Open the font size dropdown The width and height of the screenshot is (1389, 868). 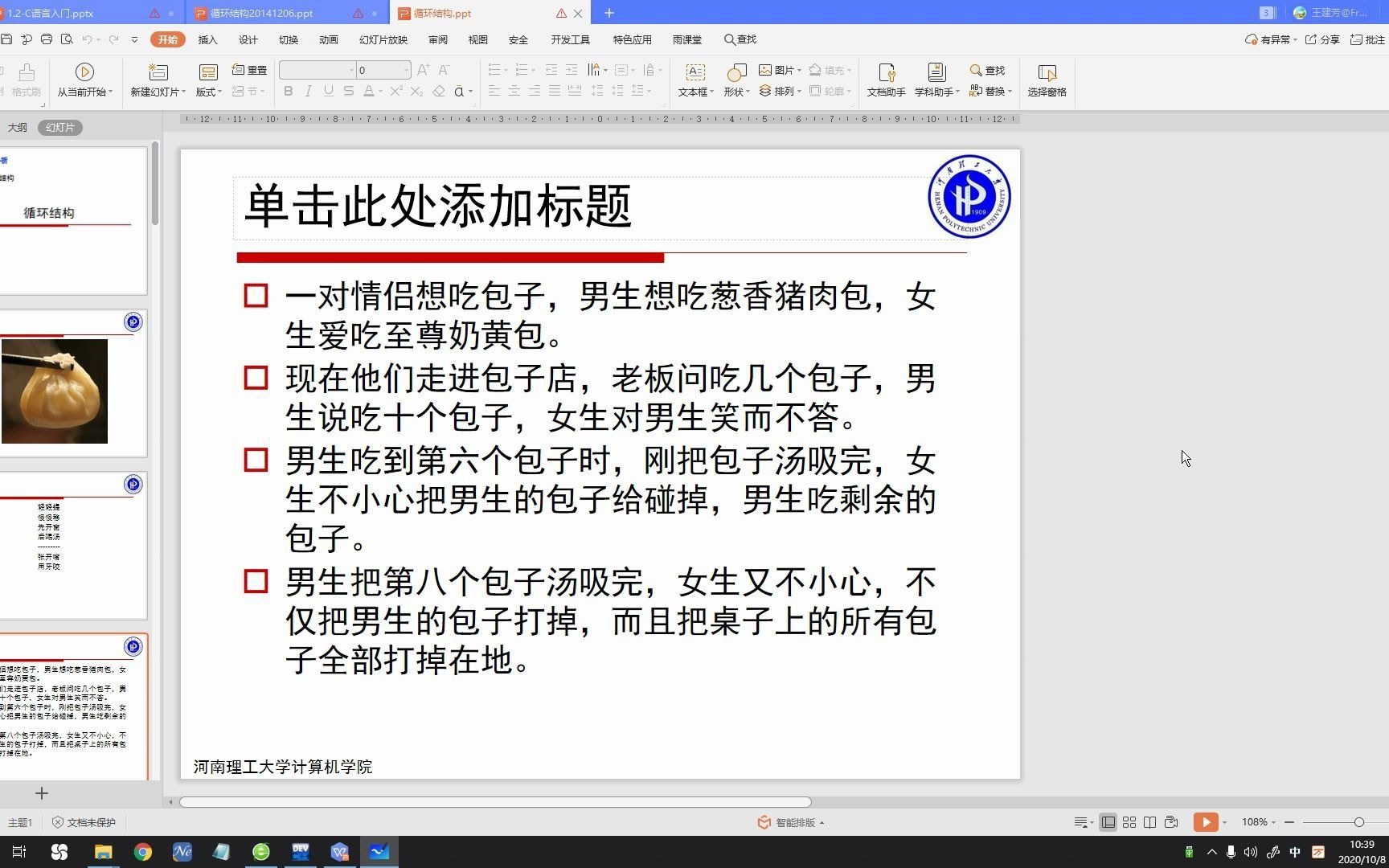[x=406, y=70]
